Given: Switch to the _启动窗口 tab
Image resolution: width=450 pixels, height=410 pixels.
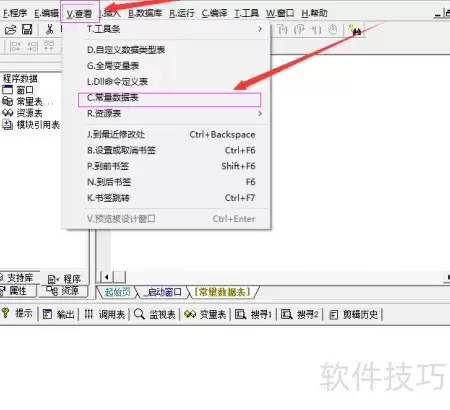Looking at the screenshot, I should pos(163,292).
